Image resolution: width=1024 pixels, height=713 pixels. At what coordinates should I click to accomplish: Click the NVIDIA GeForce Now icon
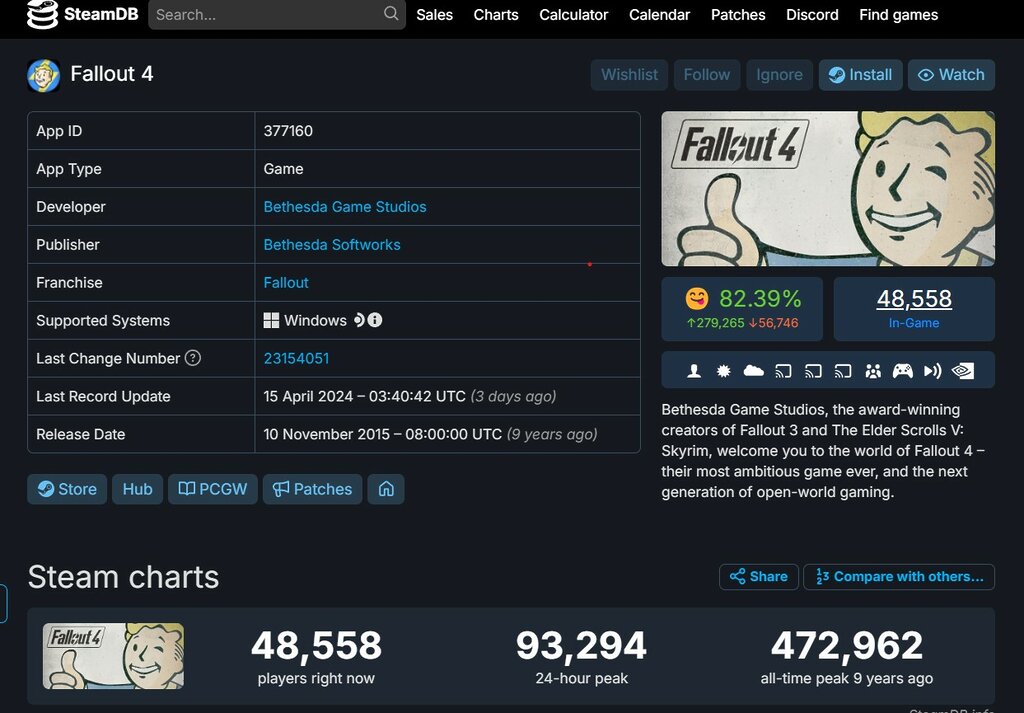click(x=963, y=370)
